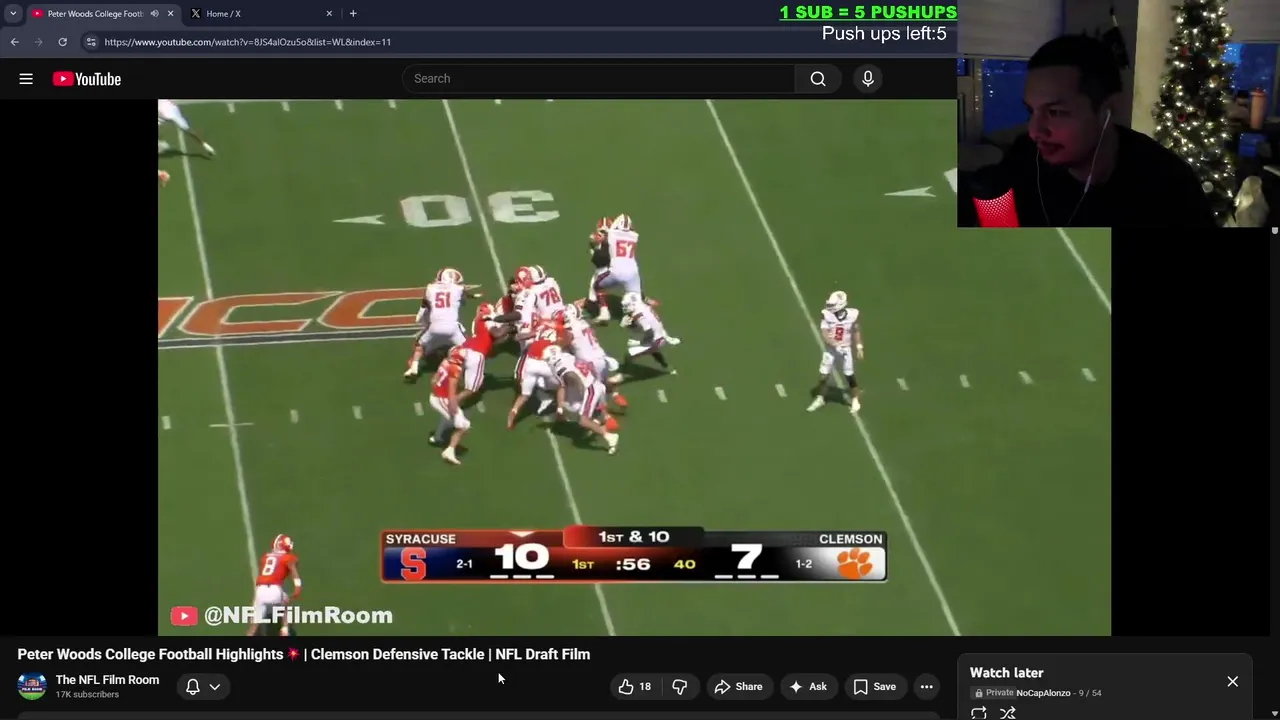Open a new browser tab
1280x720 pixels.
353,14
